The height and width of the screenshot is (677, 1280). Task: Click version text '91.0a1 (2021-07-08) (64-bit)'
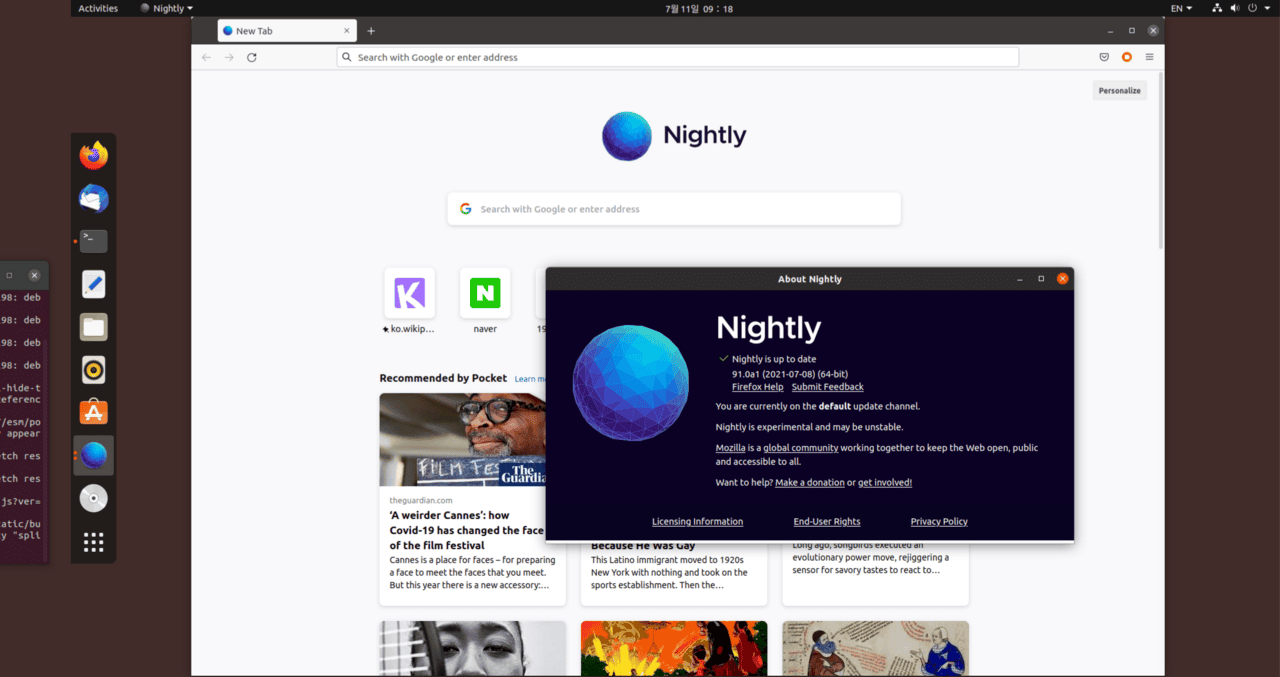pos(790,374)
